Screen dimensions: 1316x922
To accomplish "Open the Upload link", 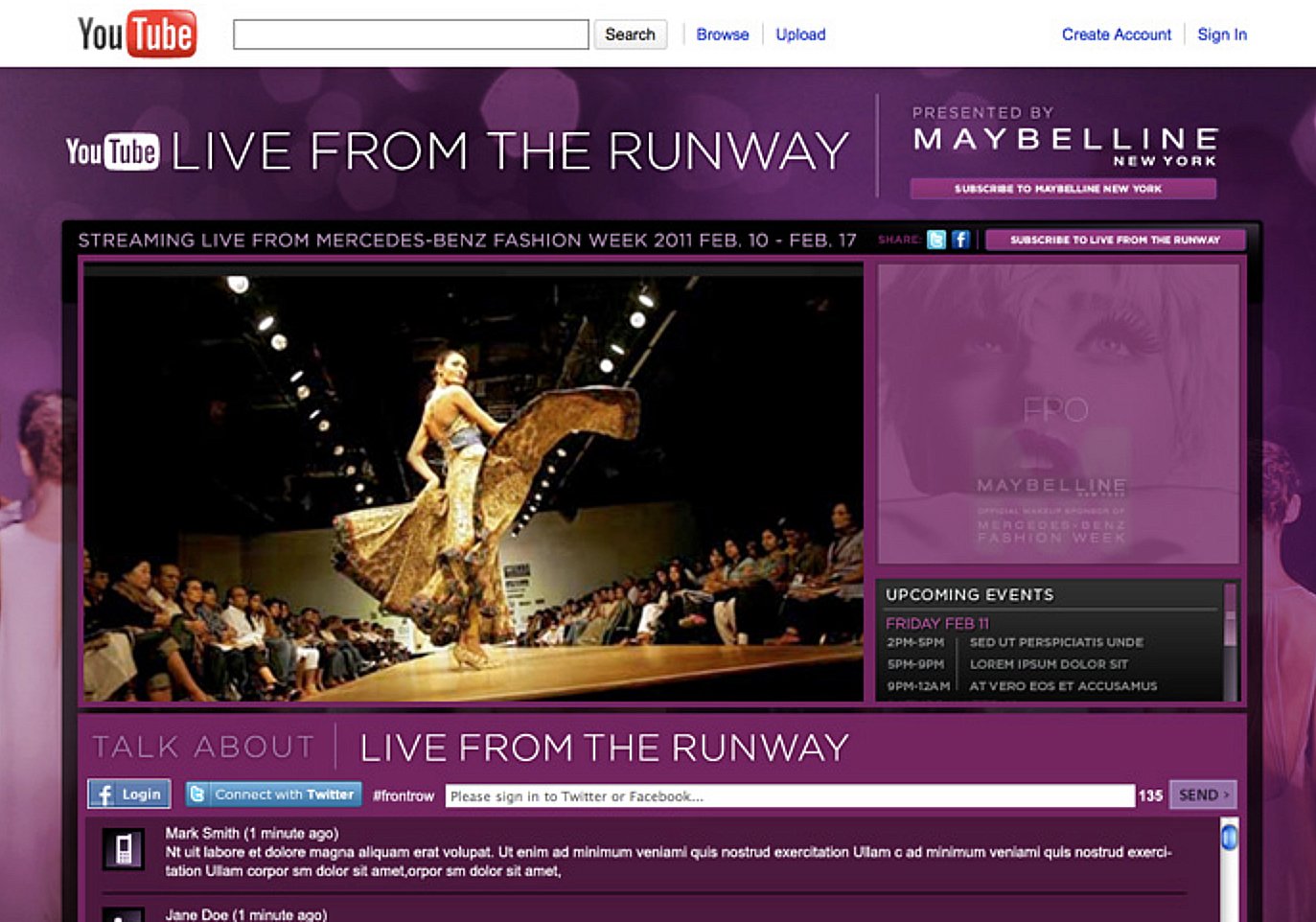I will pyautogui.click(x=800, y=35).
